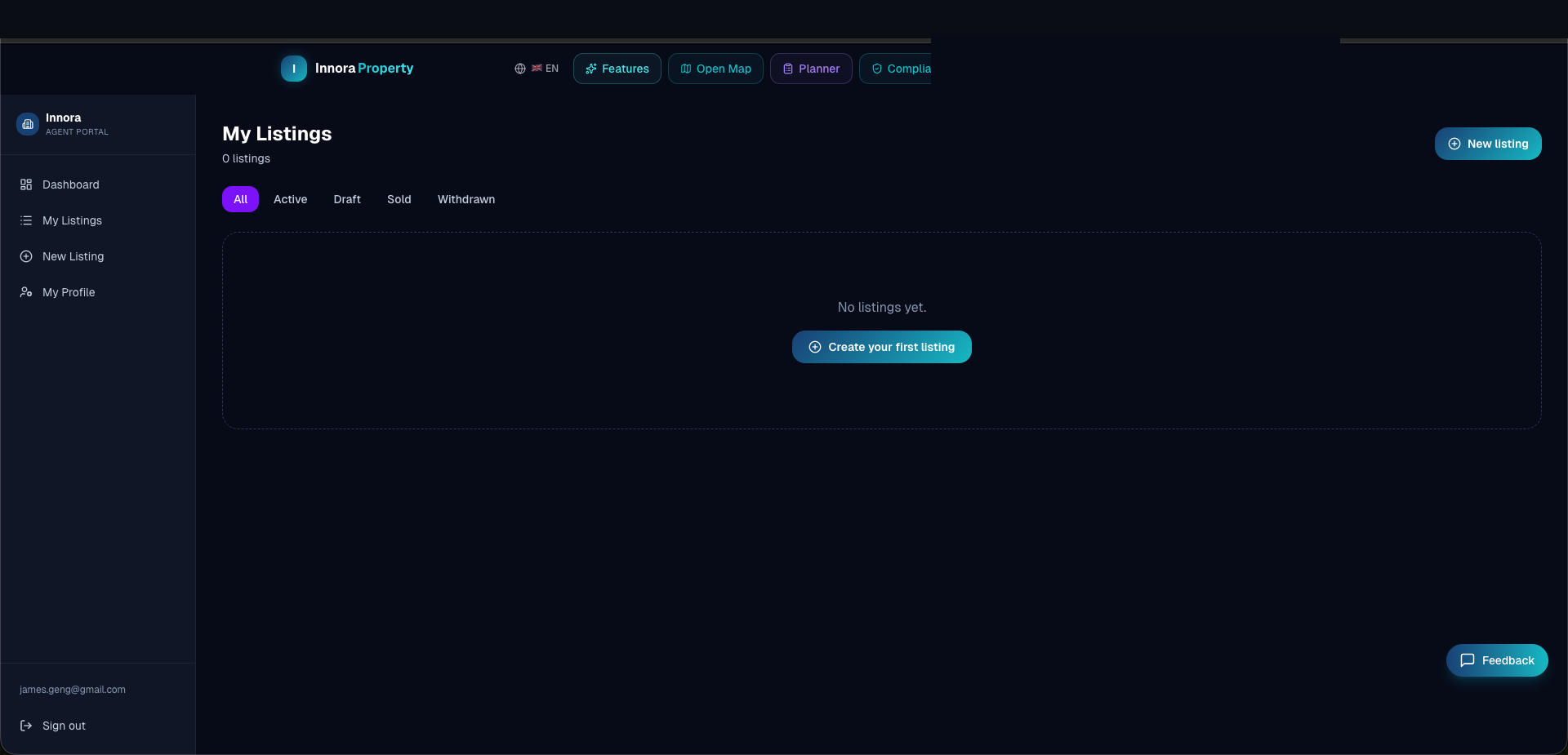Switch to the Withdrawn filter tab
This screenshot has width=1568, height=755.
(466, 199)
